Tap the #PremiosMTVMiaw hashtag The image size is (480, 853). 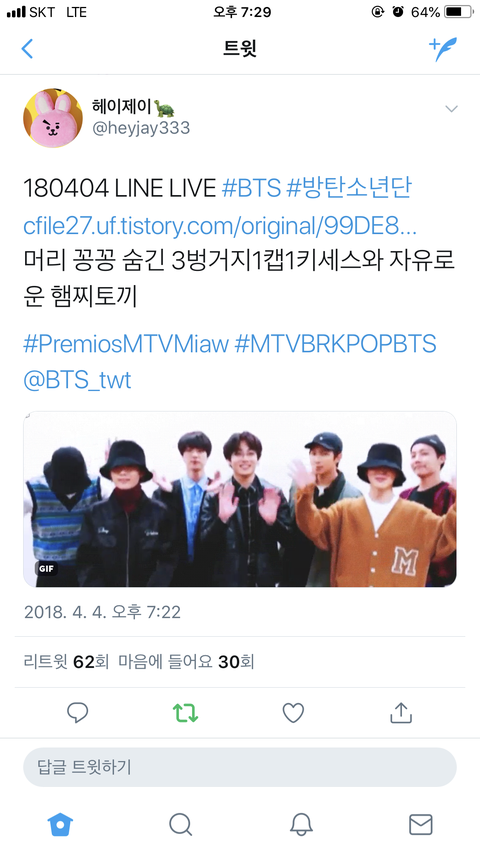point(126,344)
